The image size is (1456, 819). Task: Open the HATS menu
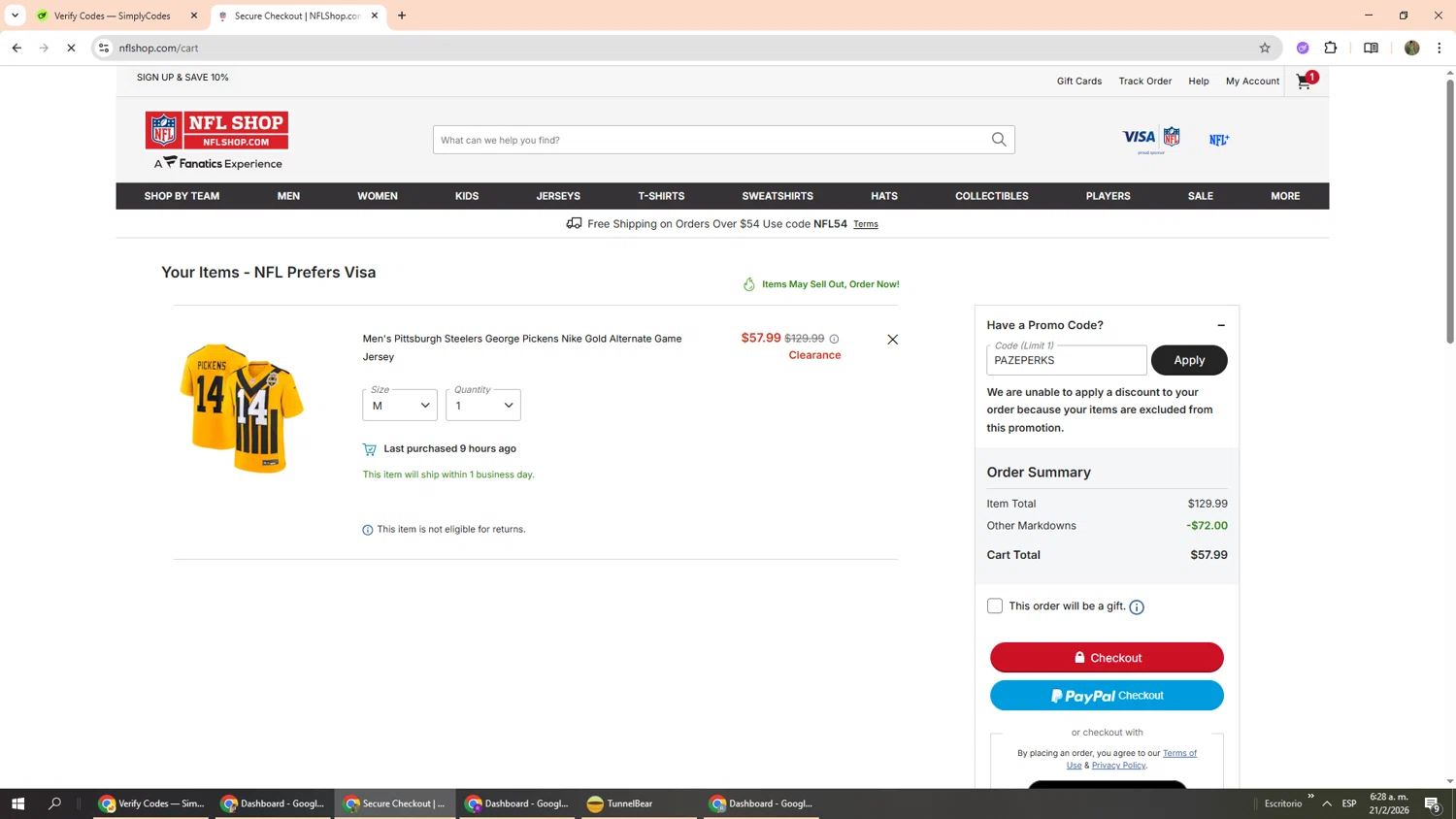tap(884, 196)
